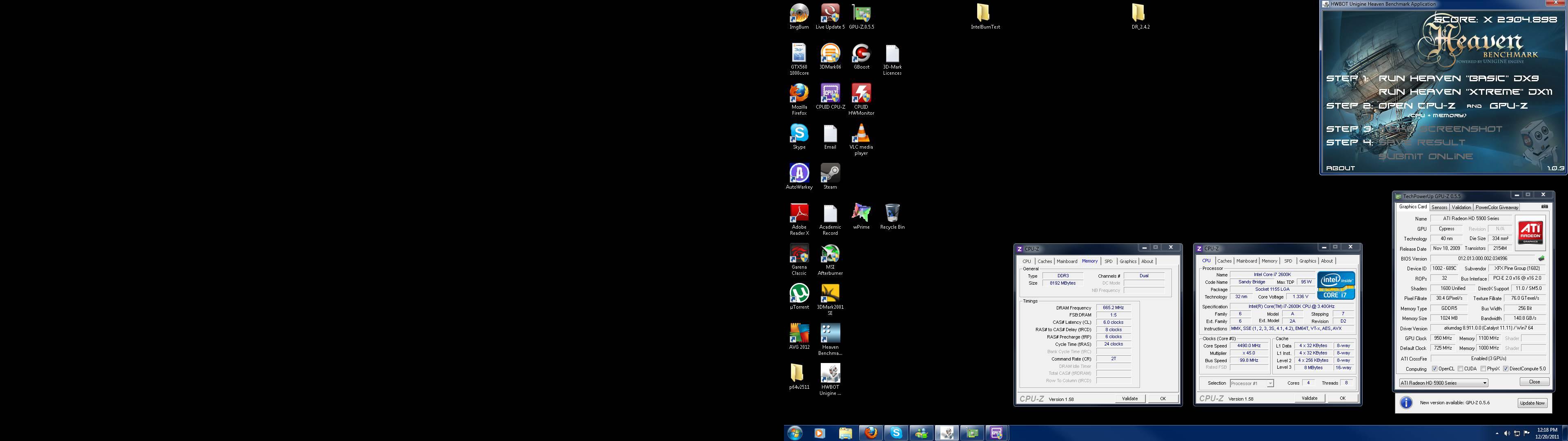
Task: Open the µTorrent desktop shortcut
Action: click(799, 296)
